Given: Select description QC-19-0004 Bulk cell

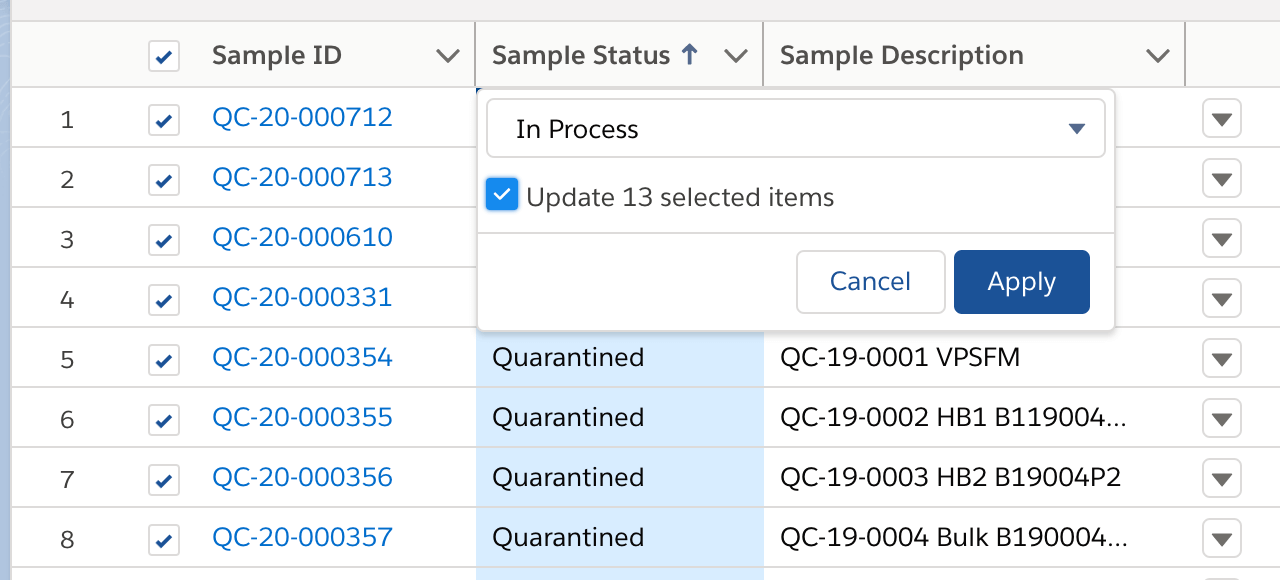Looking at the screenshot, I should tap(974, 538).
